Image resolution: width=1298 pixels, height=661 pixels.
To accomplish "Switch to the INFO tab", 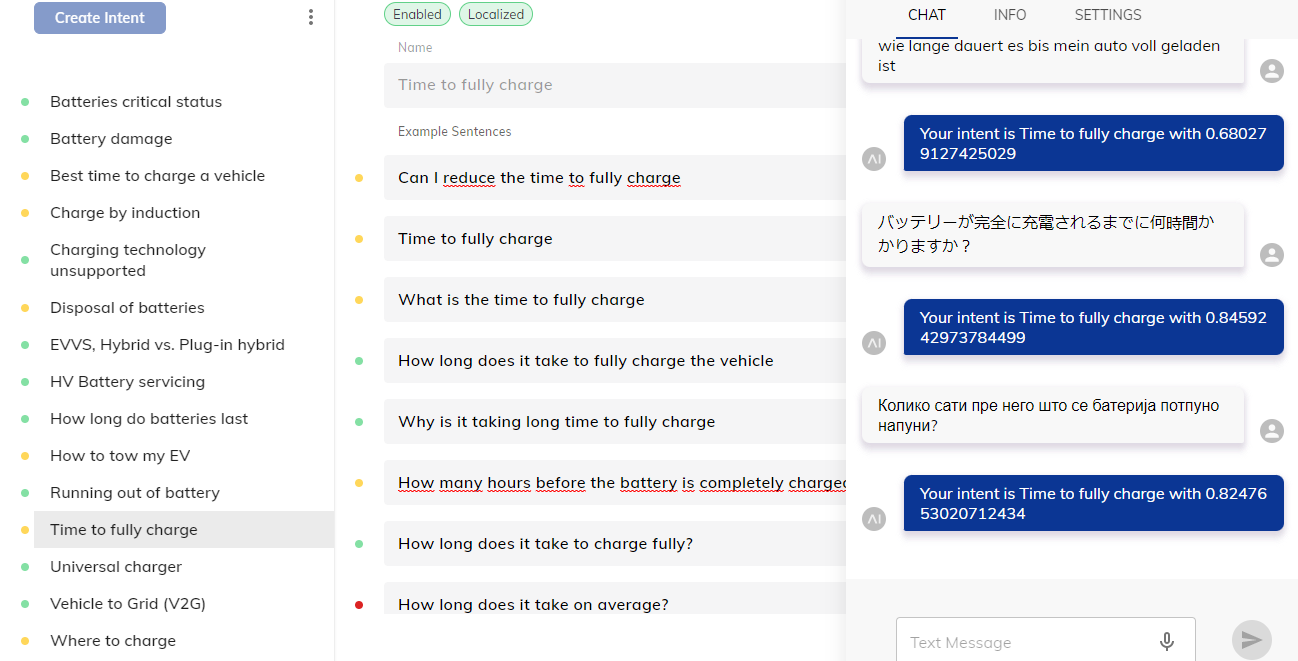I will coord(1010,15).
